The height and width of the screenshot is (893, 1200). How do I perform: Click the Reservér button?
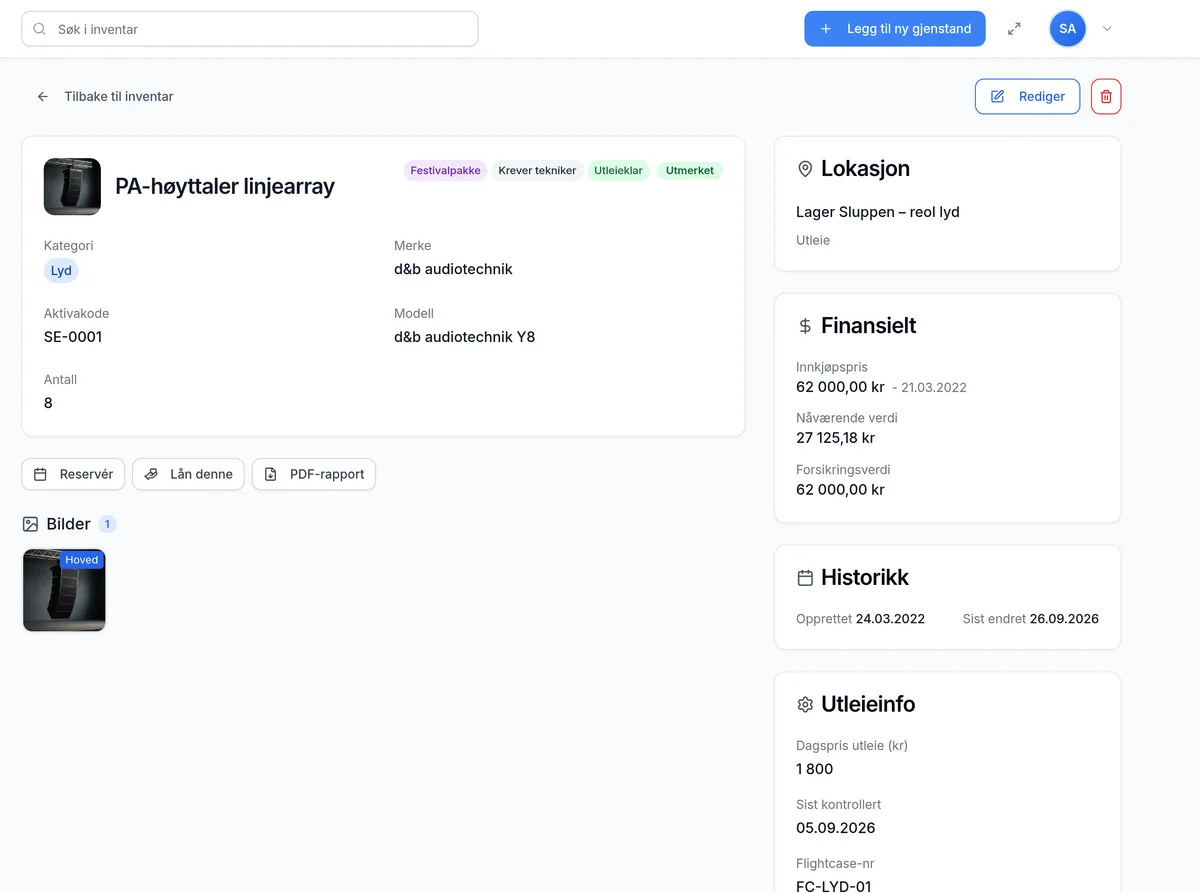[73, 474]
